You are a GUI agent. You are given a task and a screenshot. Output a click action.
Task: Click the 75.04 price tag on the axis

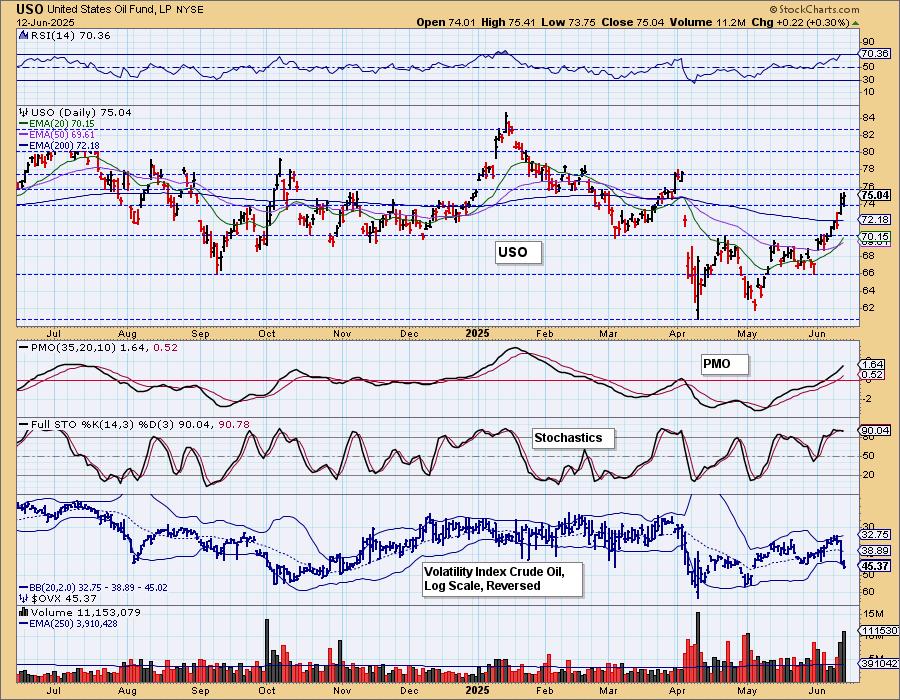[875, 195]
